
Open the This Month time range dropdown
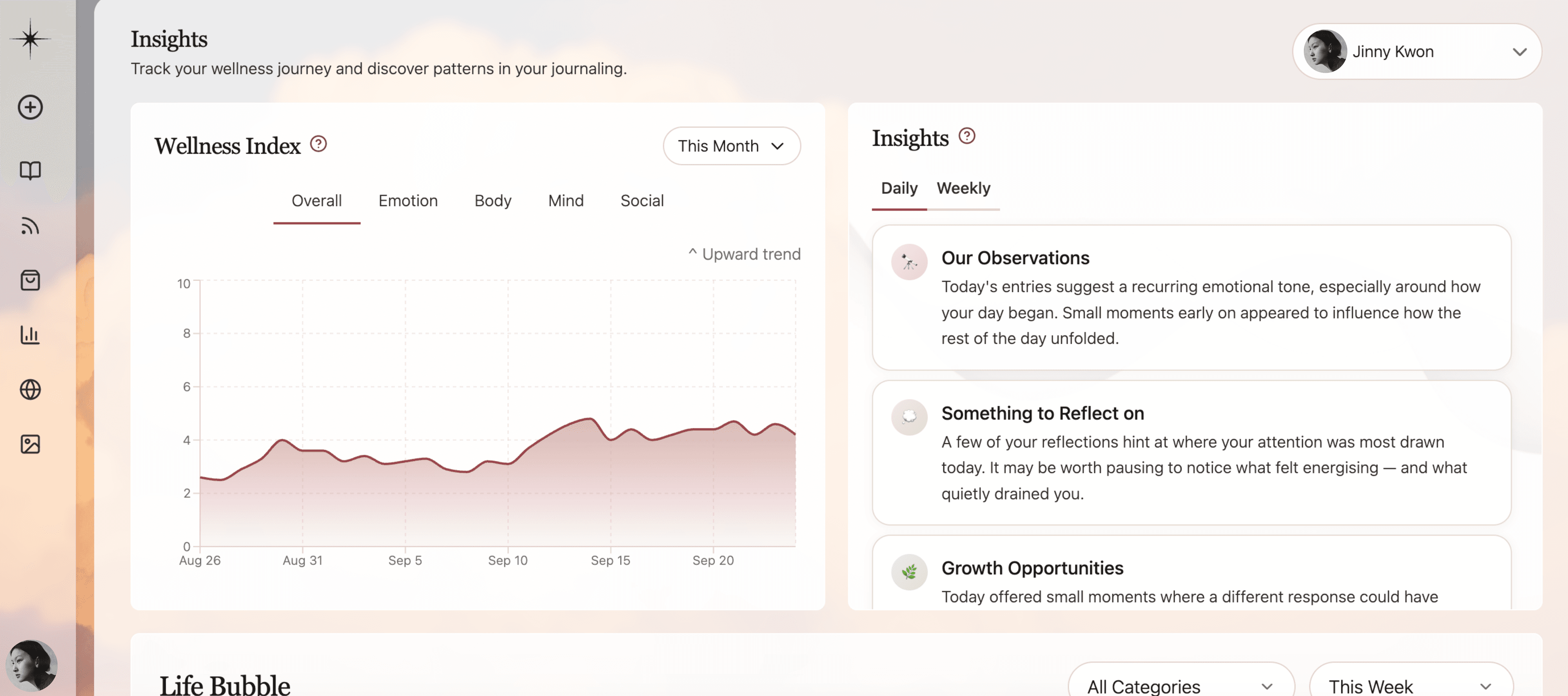tap(732, 146)
